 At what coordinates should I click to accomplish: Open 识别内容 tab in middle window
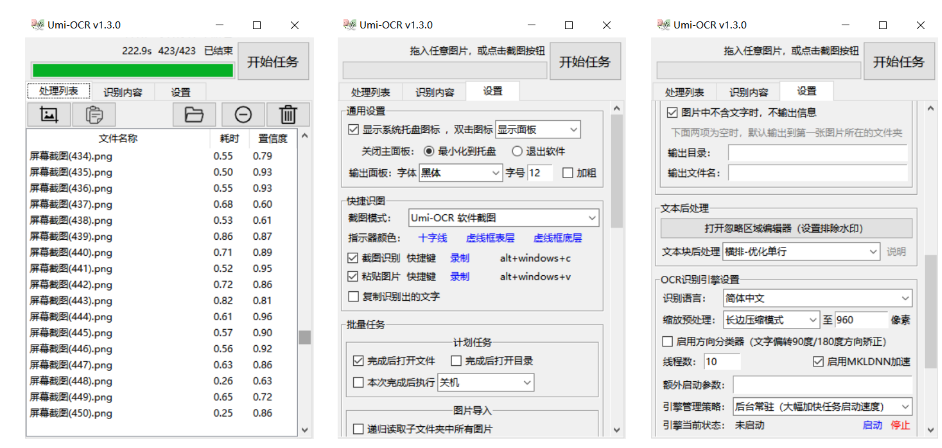[x=434, y=92]
